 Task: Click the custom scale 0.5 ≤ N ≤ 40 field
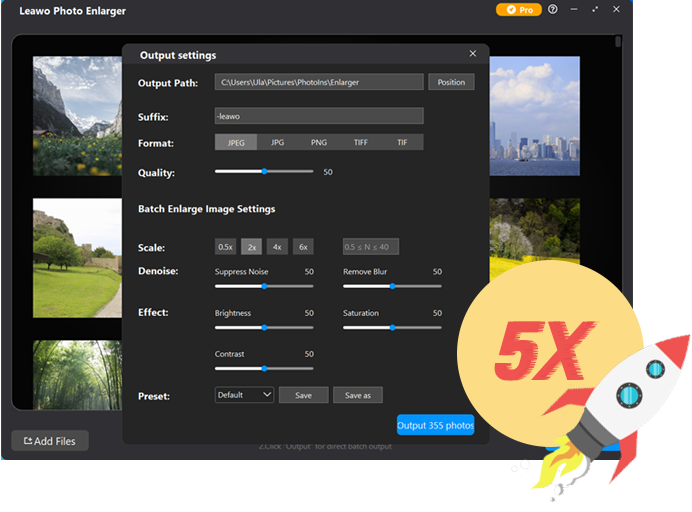[x=371, y=247]
